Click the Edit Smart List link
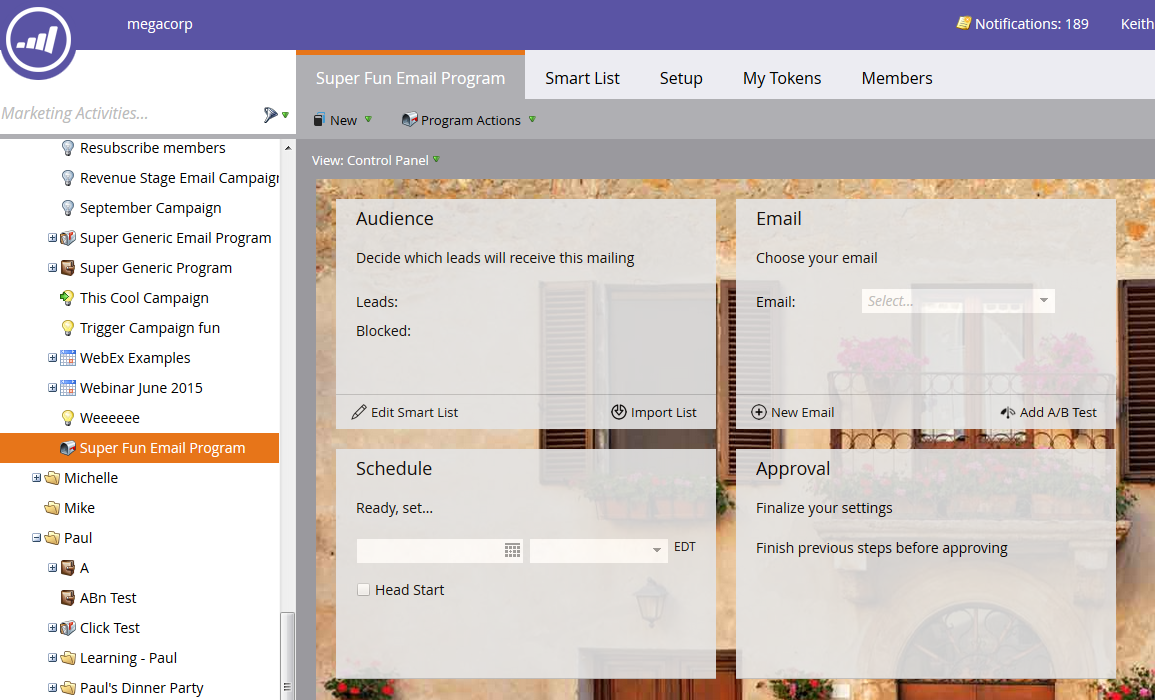Image resolution: width=1155 pixels, height=700 pixels. (405, 413)
